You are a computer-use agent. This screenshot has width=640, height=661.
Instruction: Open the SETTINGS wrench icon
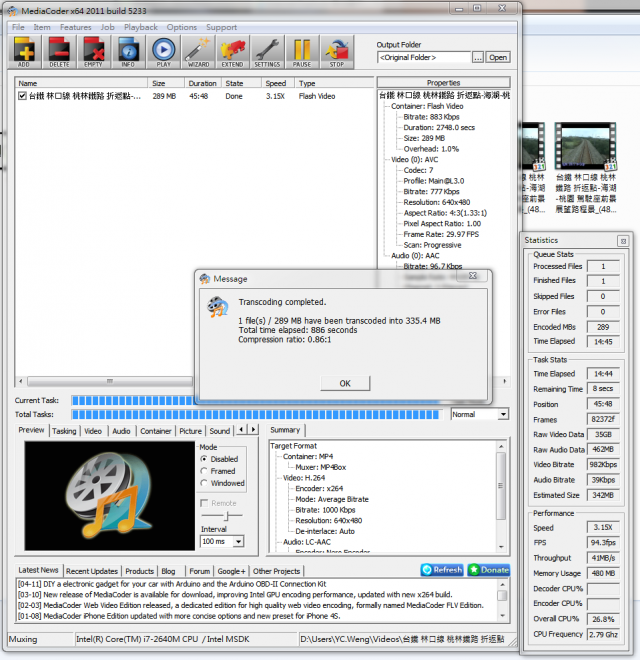tap(267, 52)
